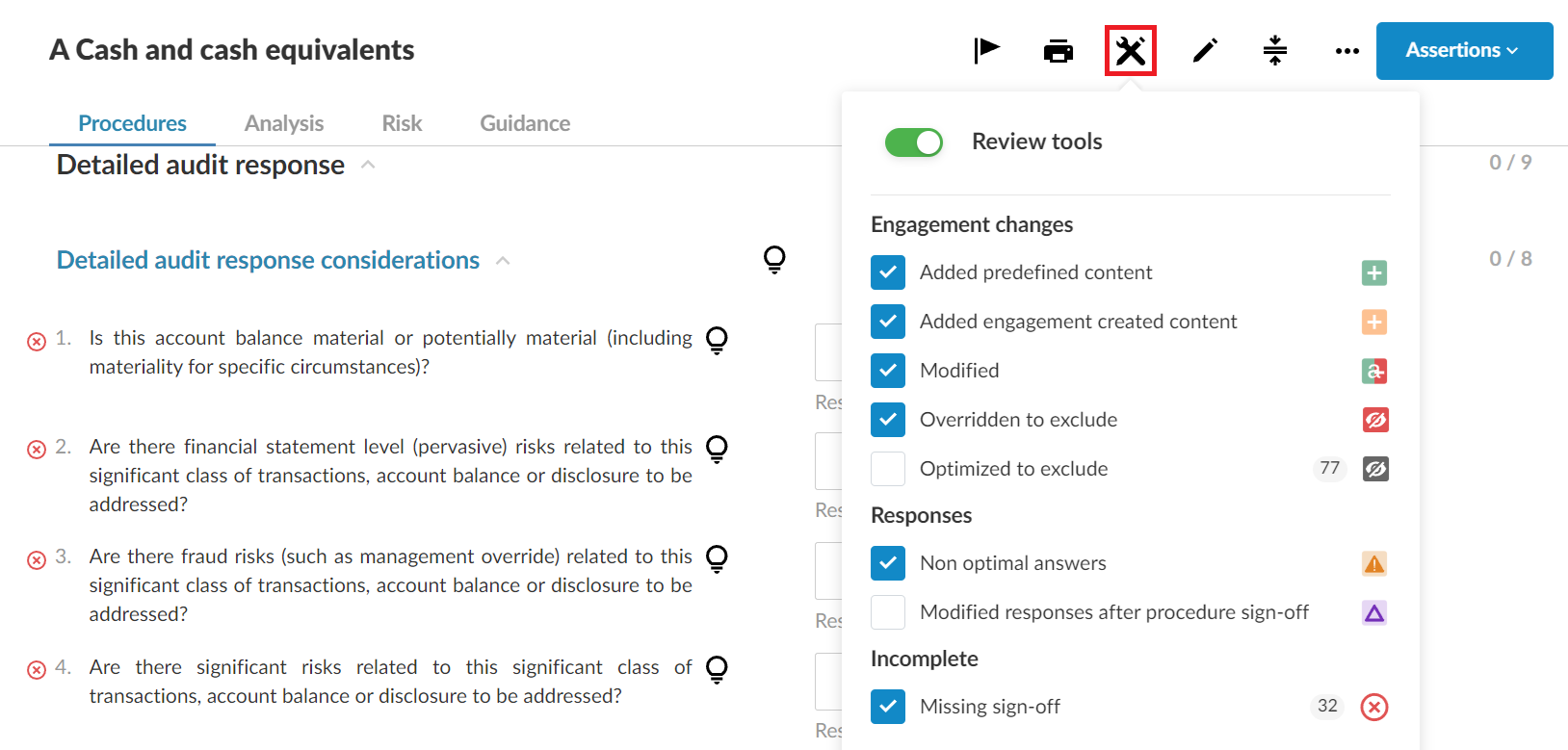This screenshot has width=1568, height=750.
Task: Switch off the Review tools toggle
Action: [913, 142]
